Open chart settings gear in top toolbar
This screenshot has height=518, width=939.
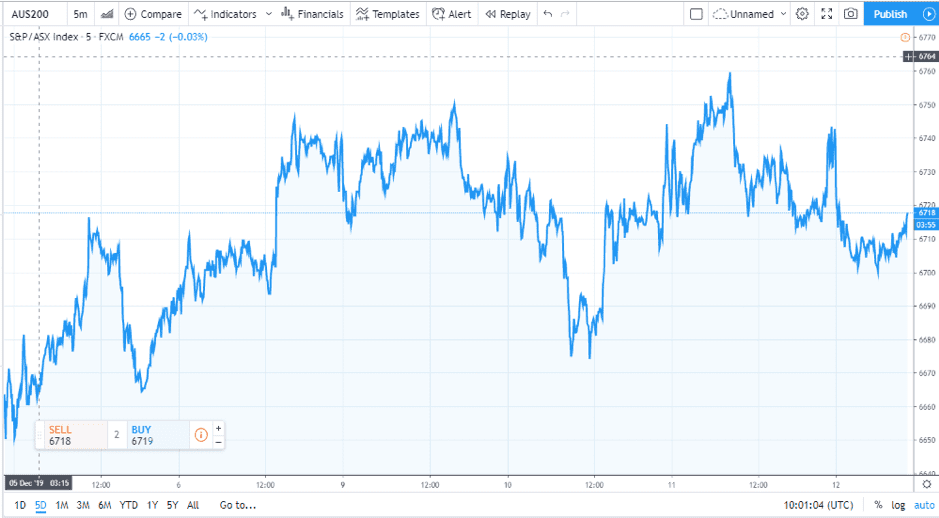801,14
